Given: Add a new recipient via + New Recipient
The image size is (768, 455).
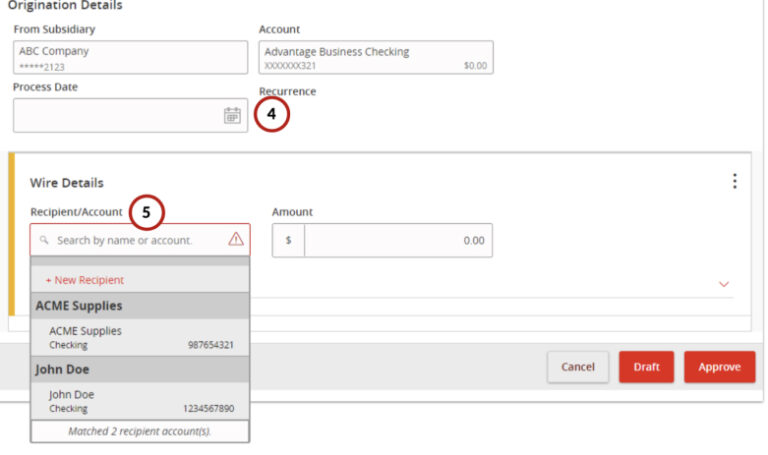Looking at the screenshot, I should 85,280.
